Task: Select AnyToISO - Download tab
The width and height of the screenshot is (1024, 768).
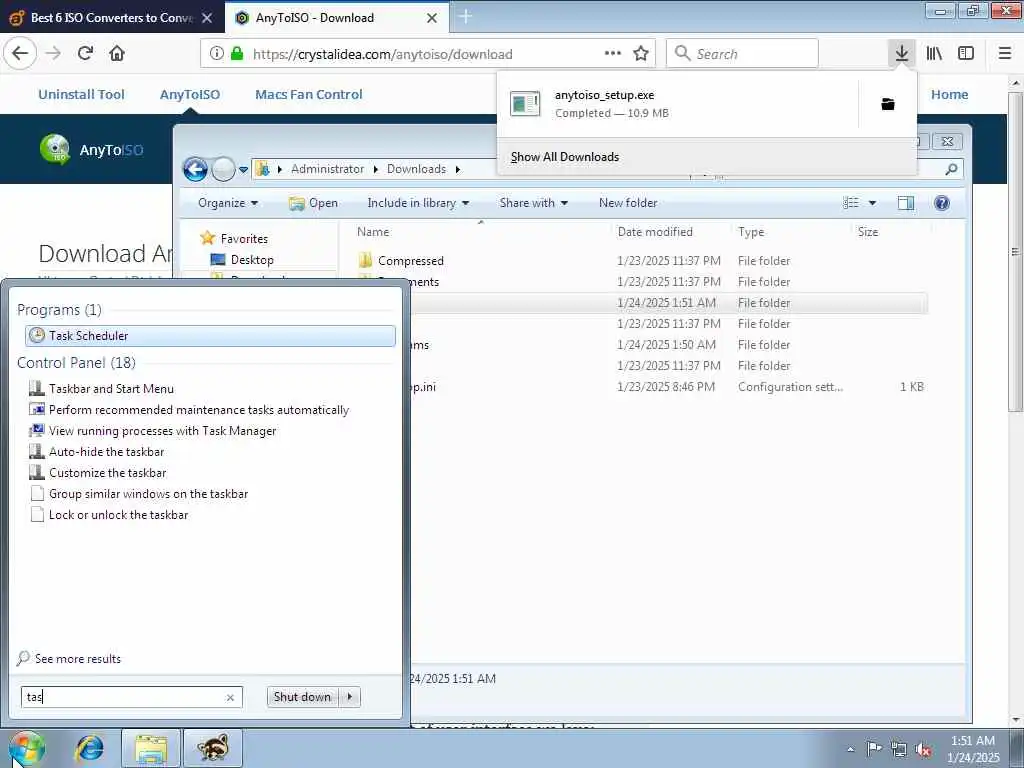Action: (337, 18)
